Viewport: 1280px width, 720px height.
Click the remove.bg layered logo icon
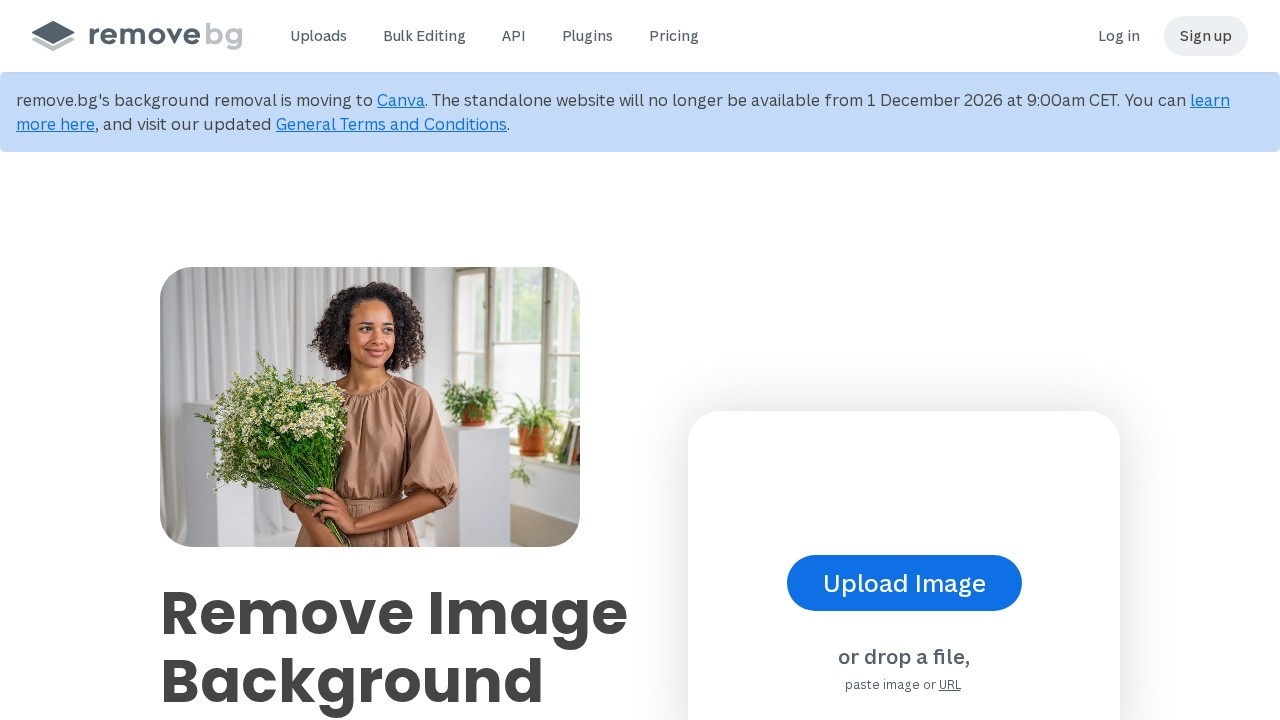point(53,36)
